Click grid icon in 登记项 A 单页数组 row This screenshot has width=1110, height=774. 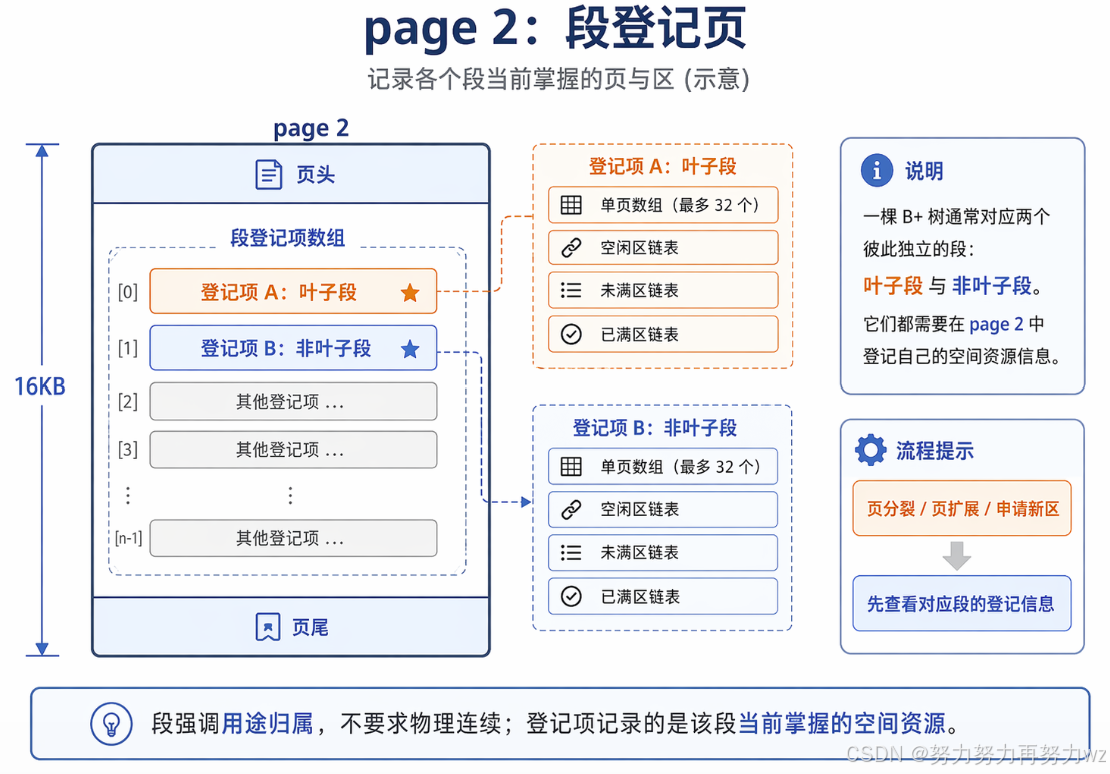click(x=571, y=205)
